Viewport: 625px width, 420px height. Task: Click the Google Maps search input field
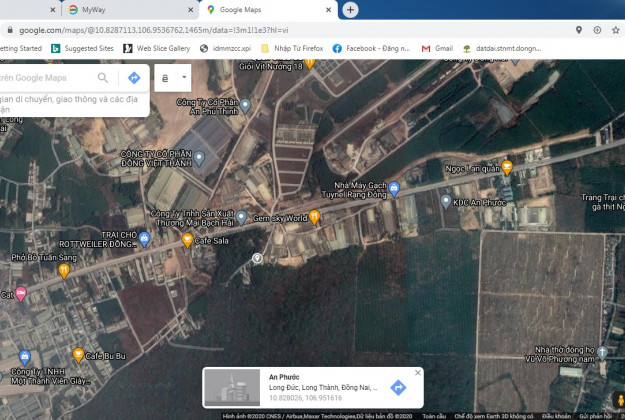[x=46, y=78]
